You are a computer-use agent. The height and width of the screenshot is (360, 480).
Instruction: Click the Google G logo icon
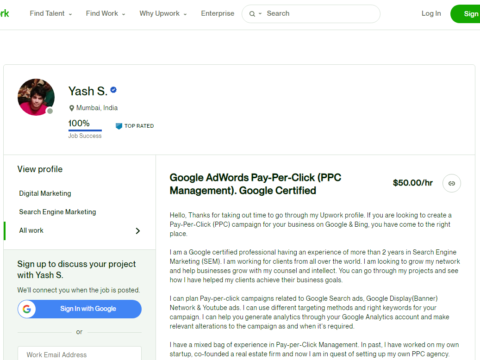tap(27, 309)
